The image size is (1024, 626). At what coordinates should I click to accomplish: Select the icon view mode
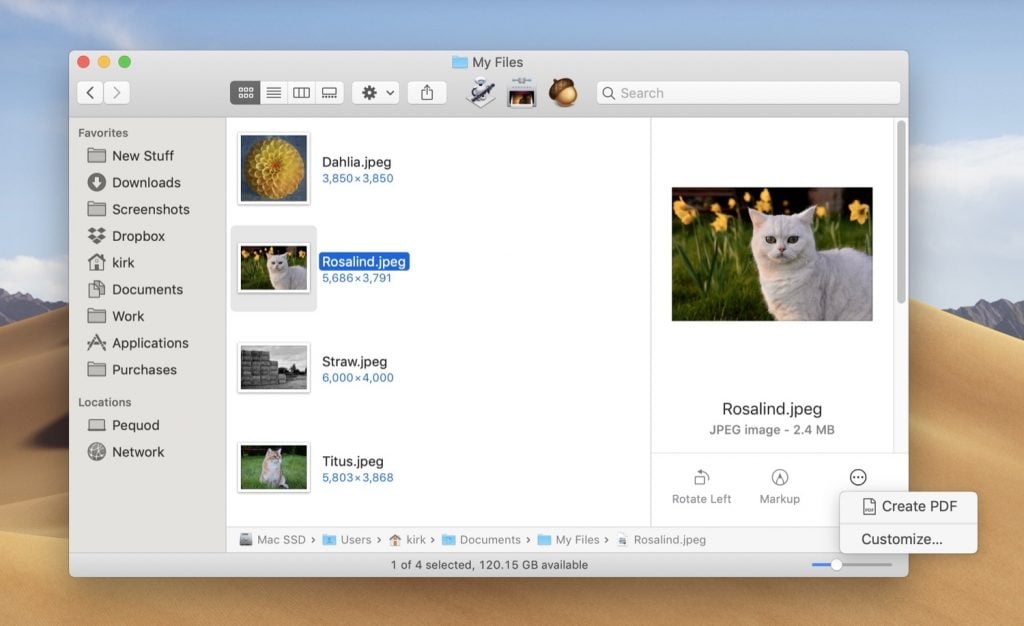coord(245,92)
